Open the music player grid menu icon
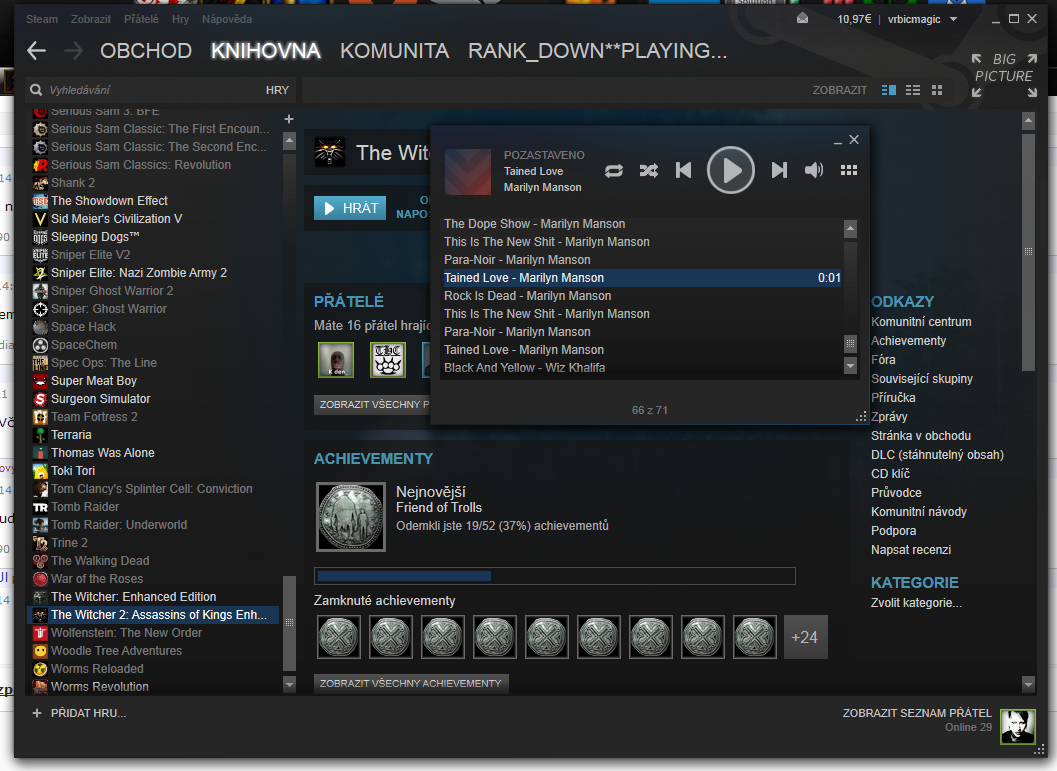This screenshot has height=771, width=1057. tap(849, 170)
